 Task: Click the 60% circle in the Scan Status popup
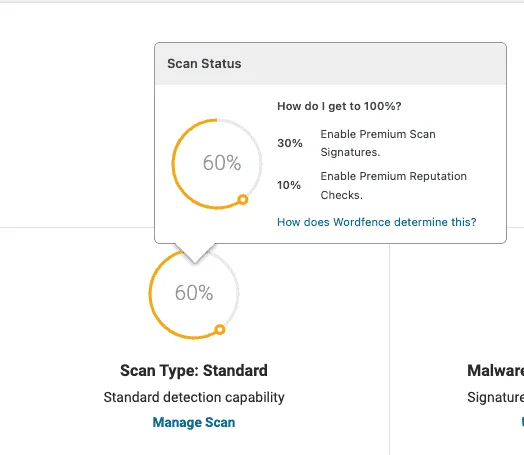[217, 164]
